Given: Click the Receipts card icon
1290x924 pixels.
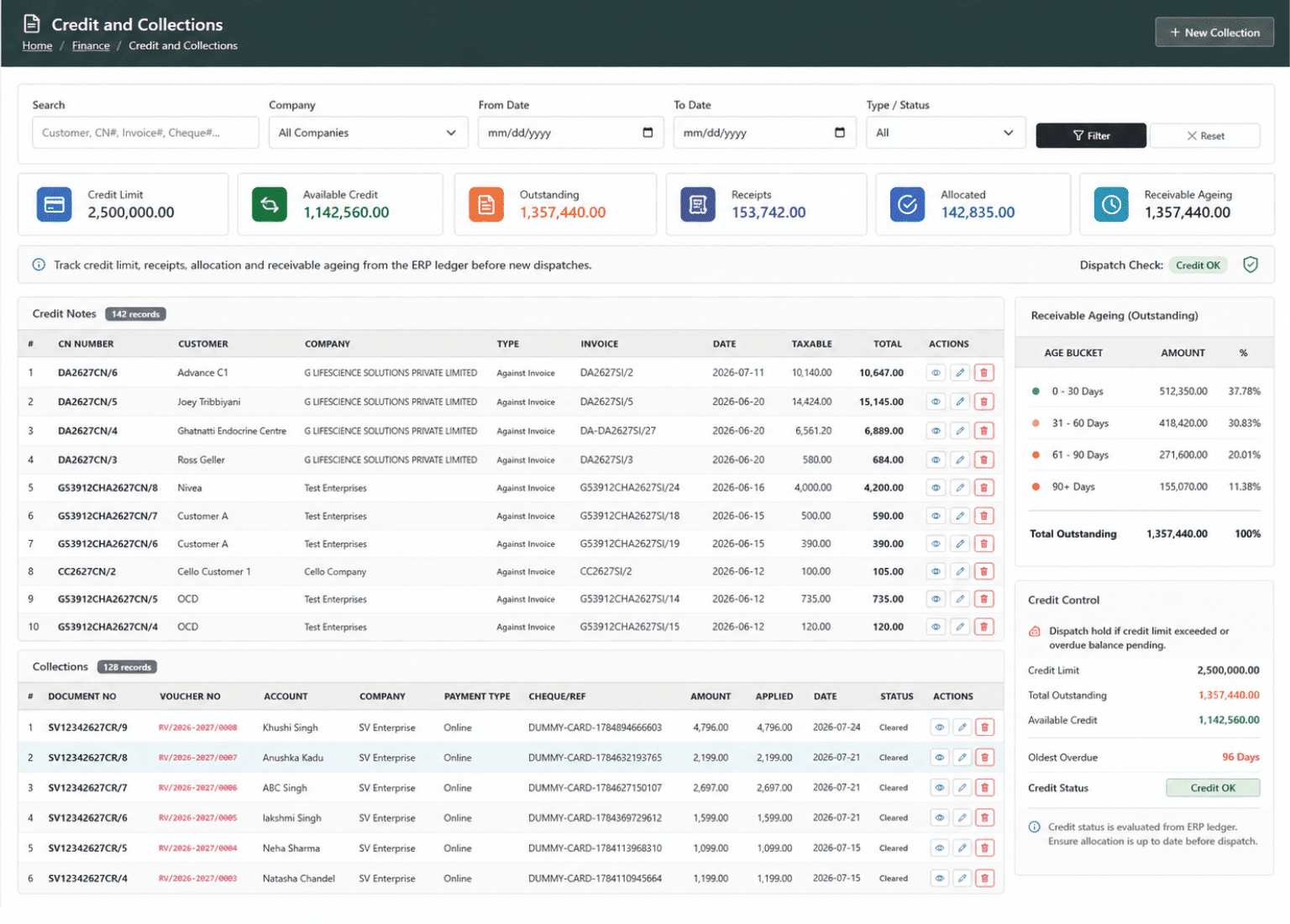Looking at the screenshot, I should click(x=698, y=204).
